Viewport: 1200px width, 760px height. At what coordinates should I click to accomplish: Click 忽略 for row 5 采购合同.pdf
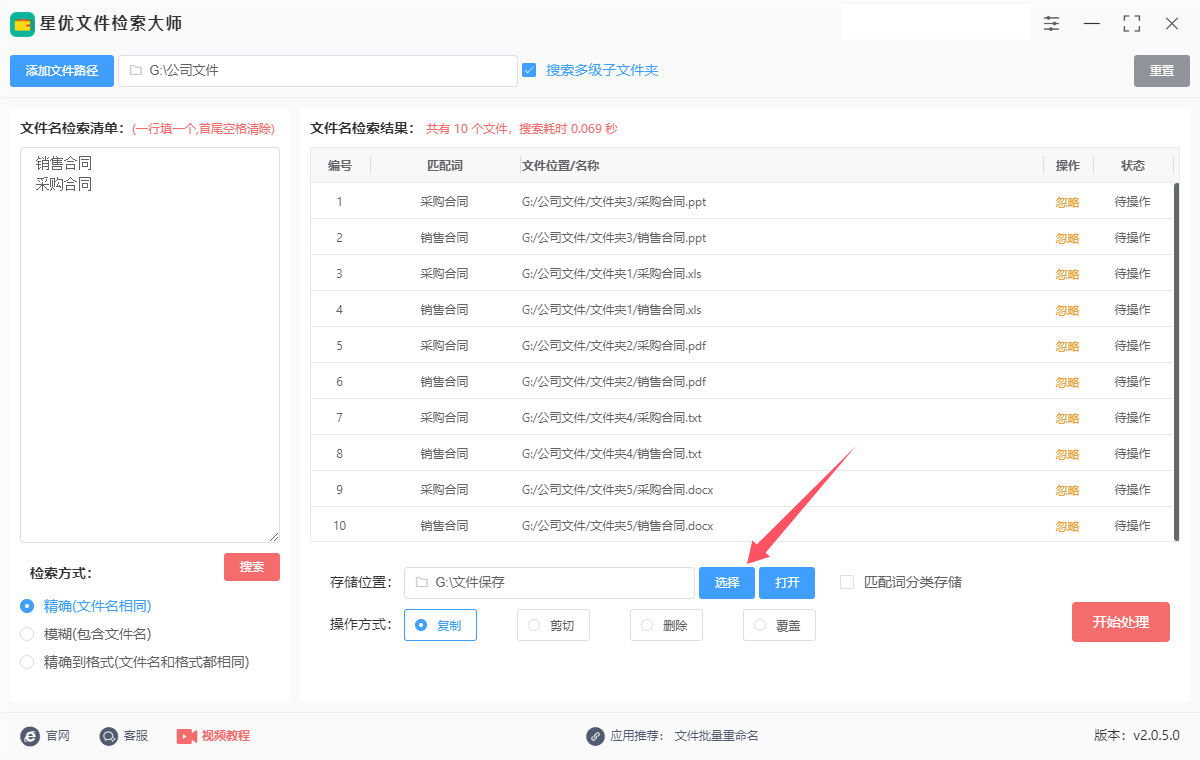pos(1067,346)
